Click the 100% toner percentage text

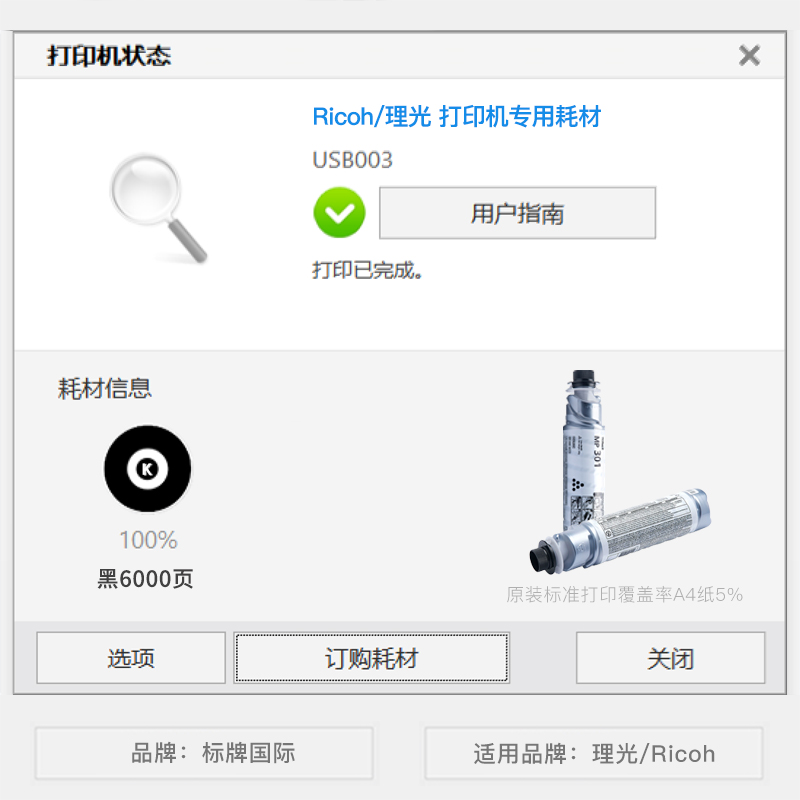[x=148, y=540]
